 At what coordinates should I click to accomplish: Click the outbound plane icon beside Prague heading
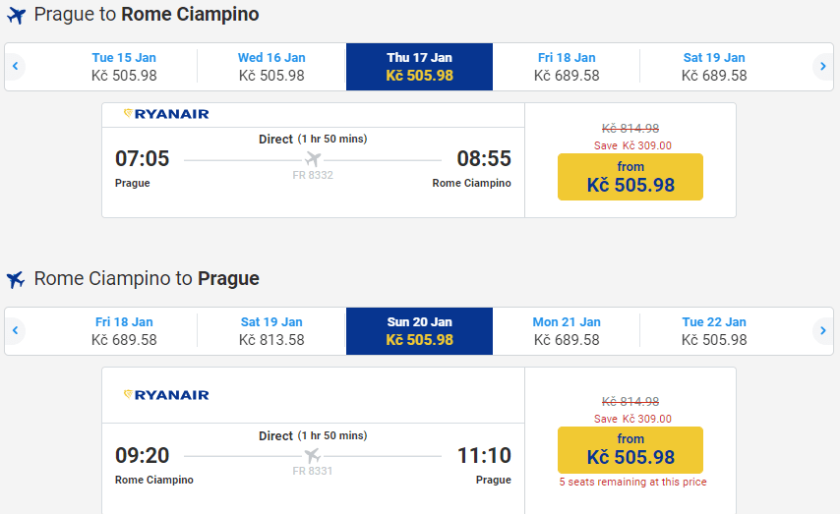[x=16, y=16]
